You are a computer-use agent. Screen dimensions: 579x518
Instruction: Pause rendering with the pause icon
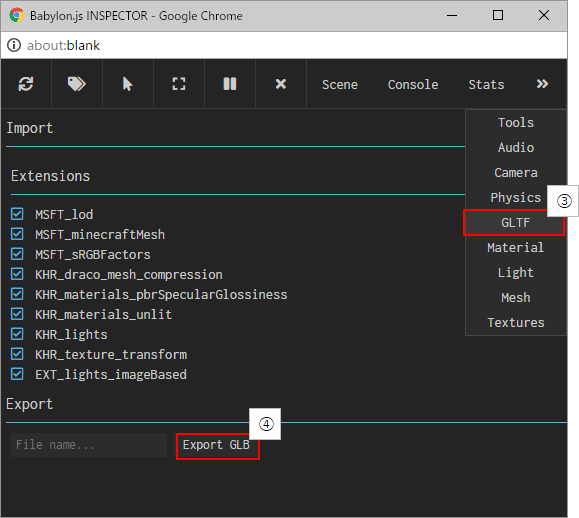tap(230, 84)
